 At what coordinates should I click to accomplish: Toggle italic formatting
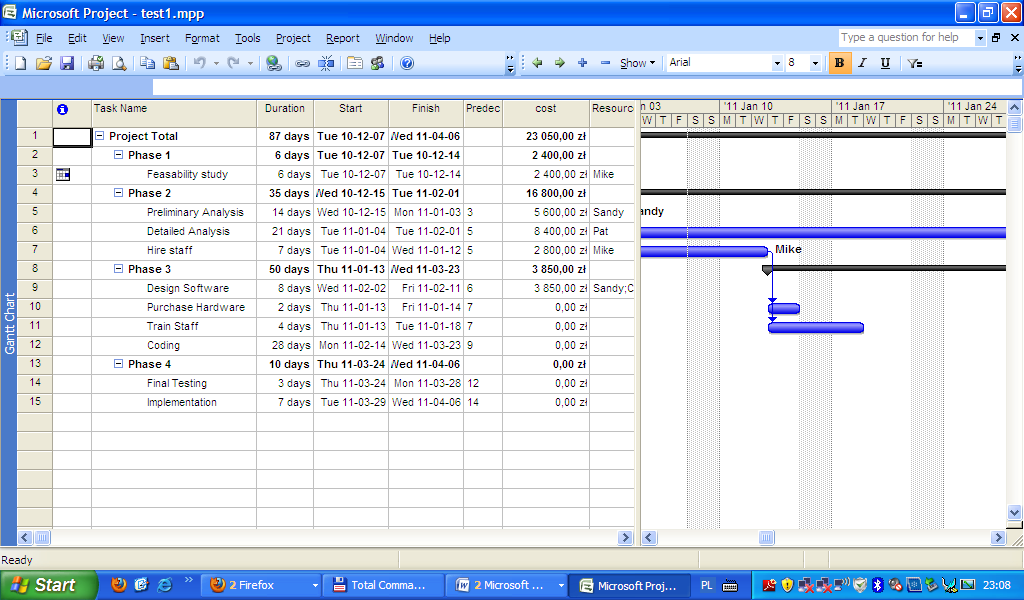point(863,63)
